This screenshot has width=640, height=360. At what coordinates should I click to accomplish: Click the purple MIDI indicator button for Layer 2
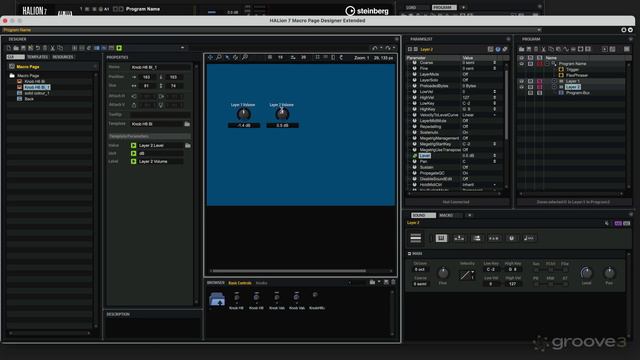coord(618,223)
